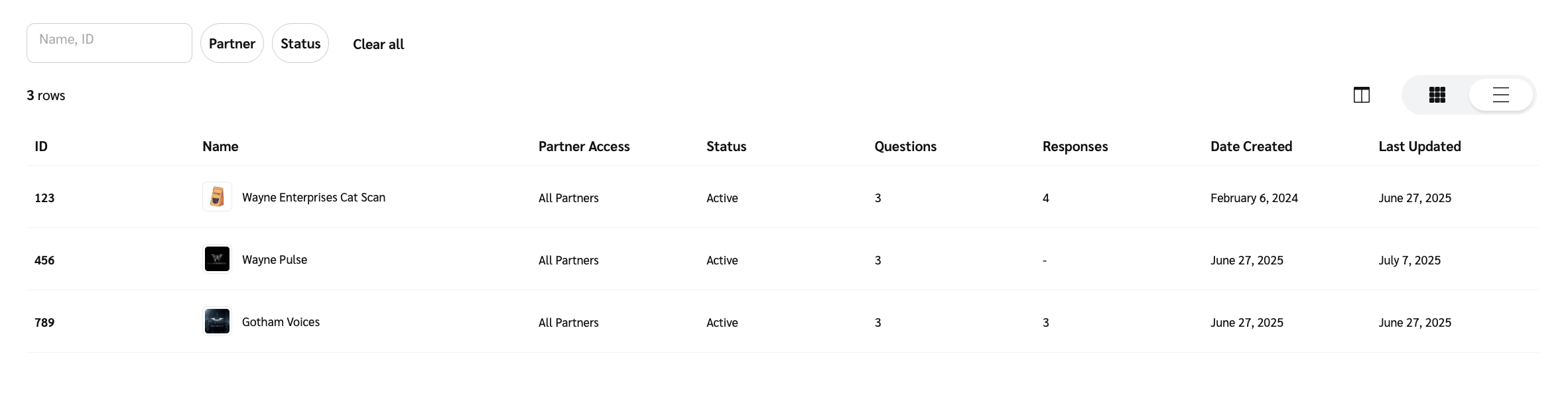Screen dimensions: 1568x403
Task: Open the Partner filter dropdown
Action: [232, 44]
